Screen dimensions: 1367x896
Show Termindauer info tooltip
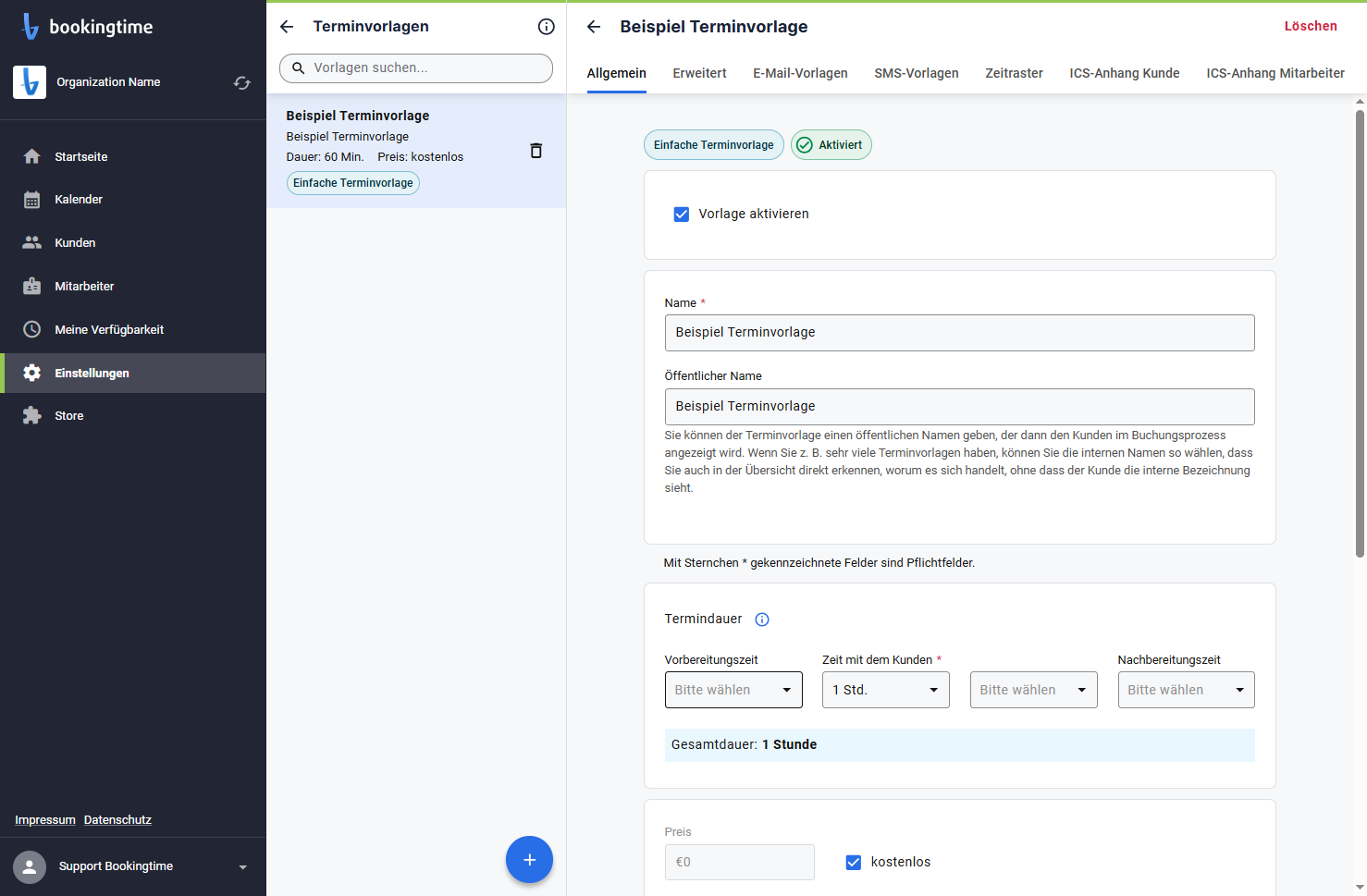762,620
